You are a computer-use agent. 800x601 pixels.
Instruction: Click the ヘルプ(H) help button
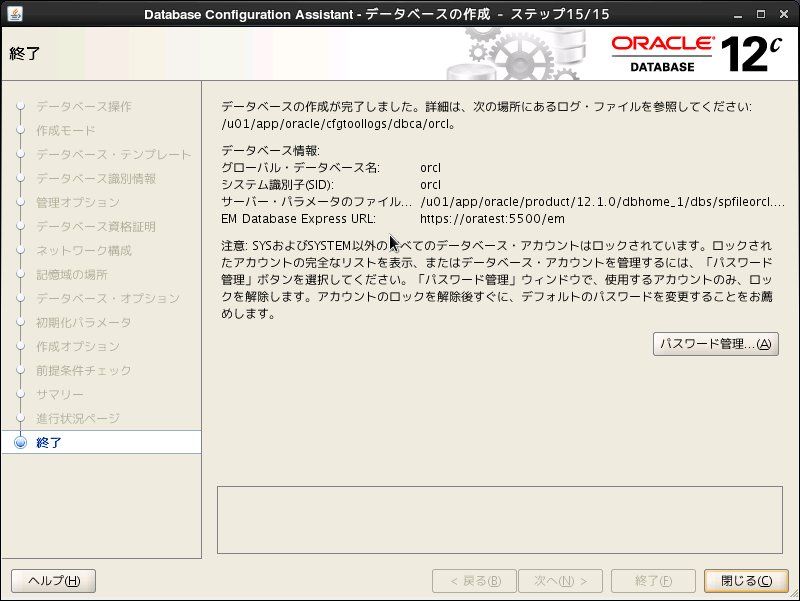54,581
